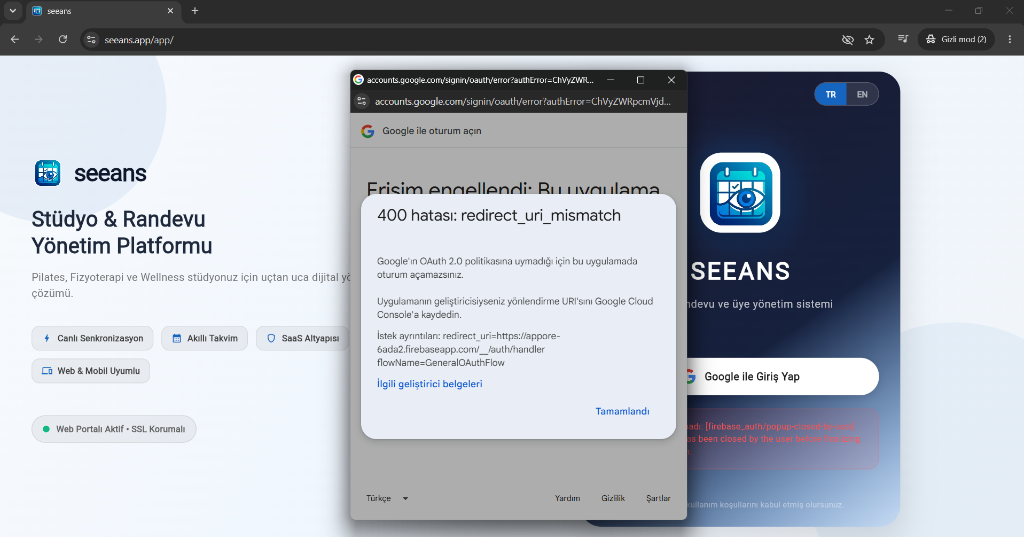Open the tab search dropdown arrow
1024x537 pixels.
point(12,11)
